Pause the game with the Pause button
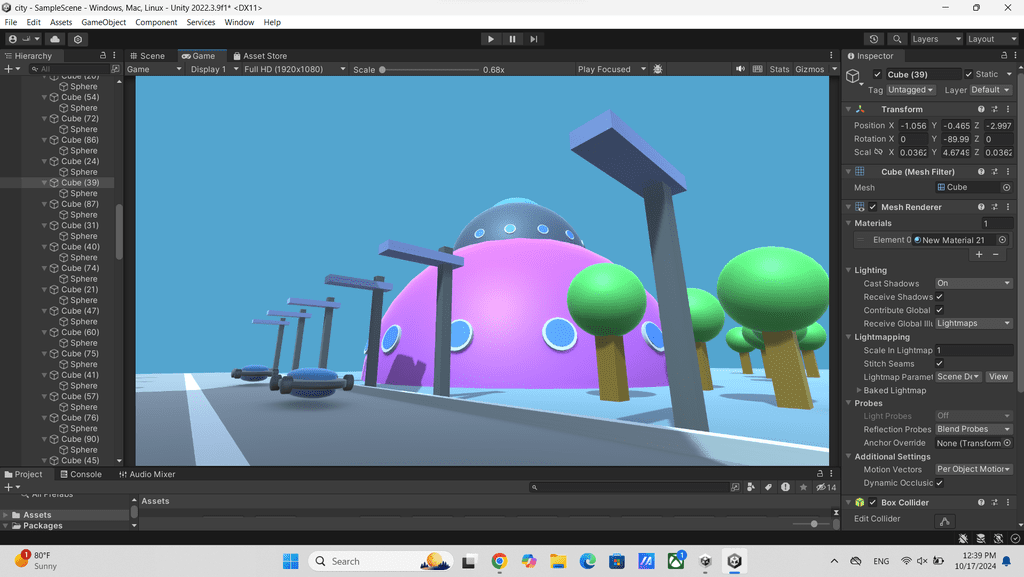The width and height of the screenshot is (1024, 577). click(512, 39)
